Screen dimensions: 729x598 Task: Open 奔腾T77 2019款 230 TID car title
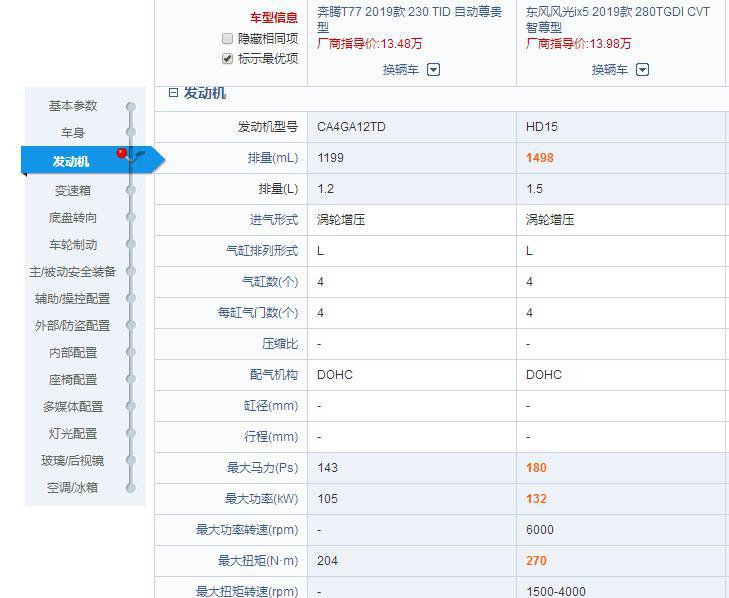410,19
